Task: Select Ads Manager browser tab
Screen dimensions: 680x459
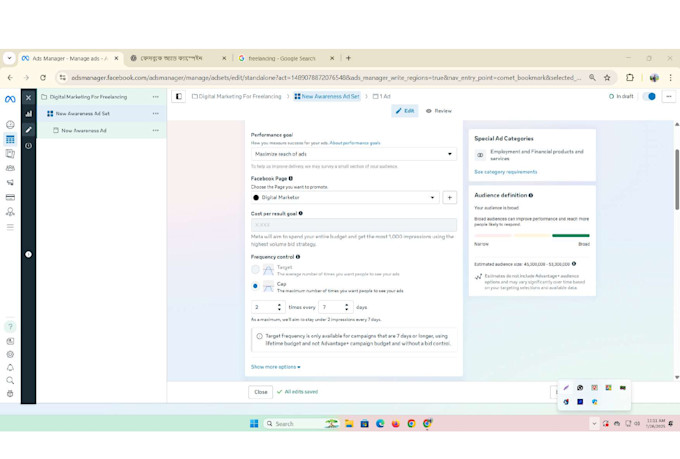Action: pyautogui.click(x=71, y=58)
